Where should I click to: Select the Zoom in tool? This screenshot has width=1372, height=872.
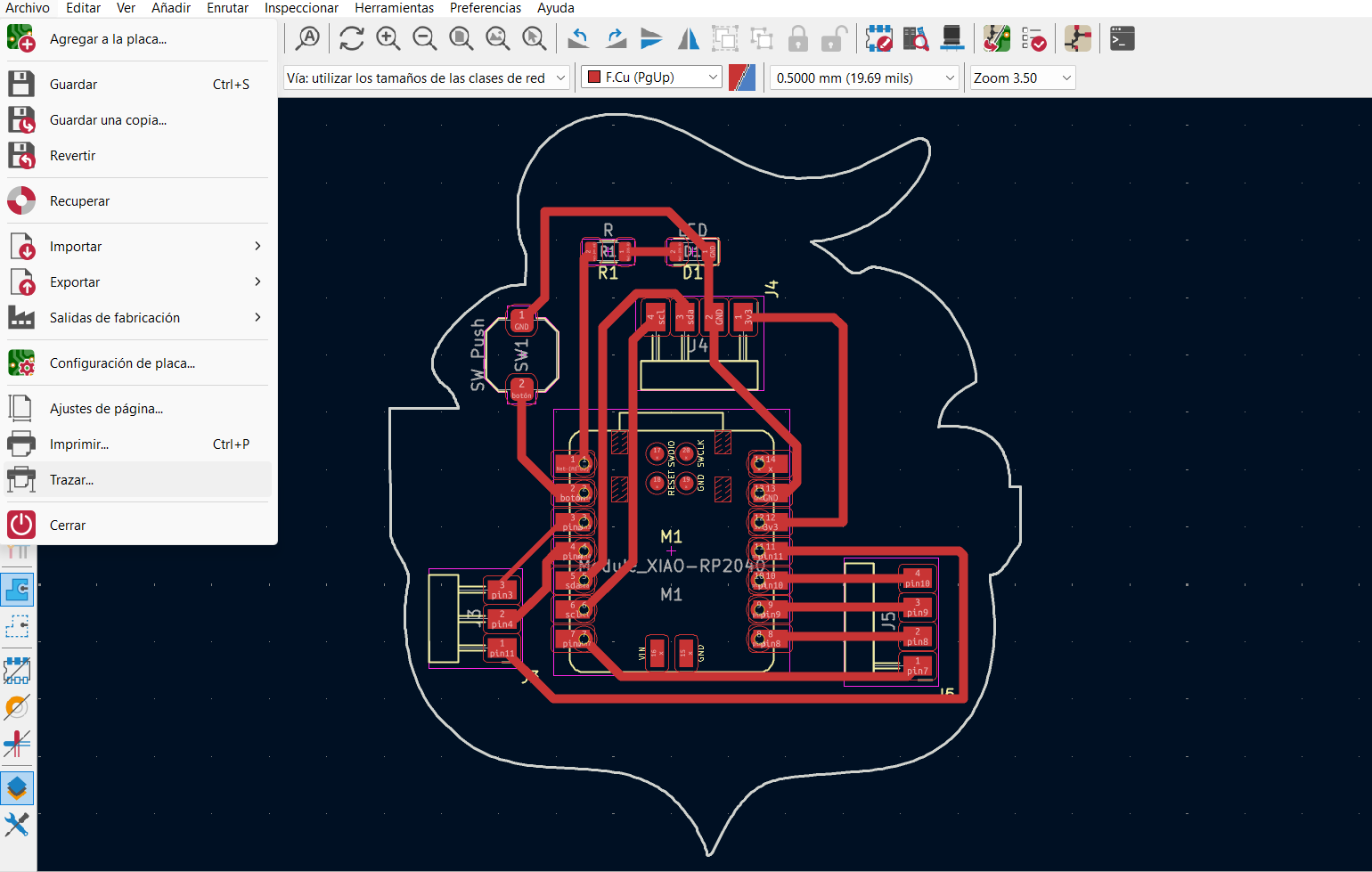[x=388, y=38]
